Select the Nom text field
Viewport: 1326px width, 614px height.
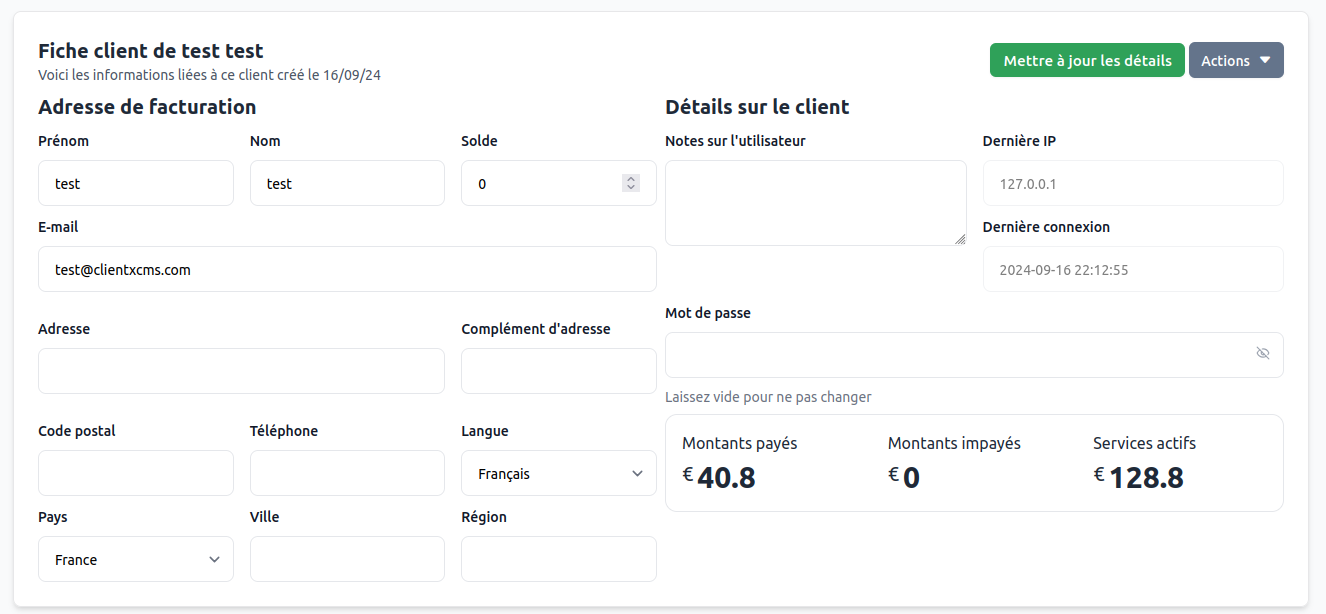coord(347,184)
